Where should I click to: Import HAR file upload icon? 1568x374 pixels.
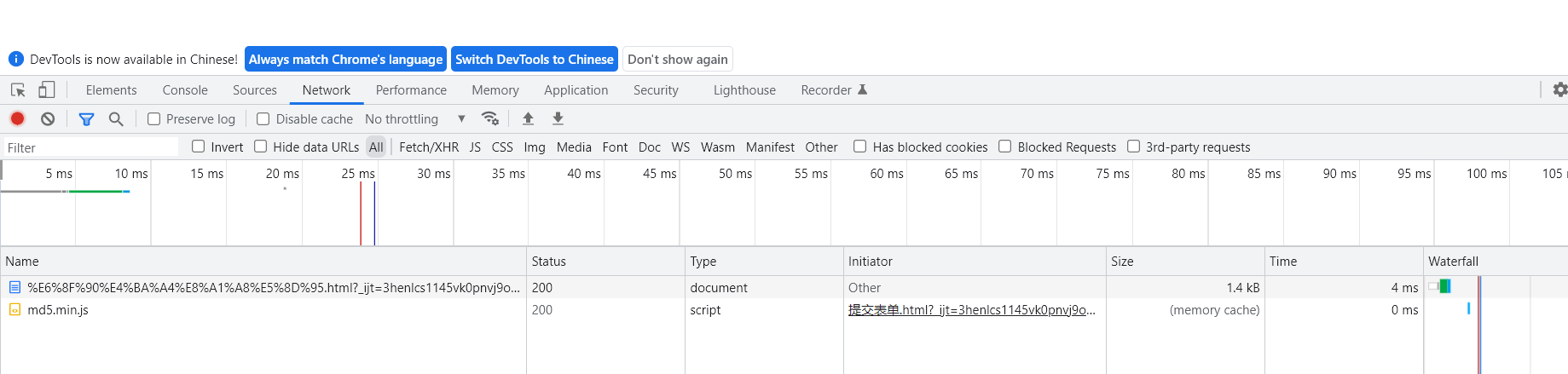tap(528, 118)
